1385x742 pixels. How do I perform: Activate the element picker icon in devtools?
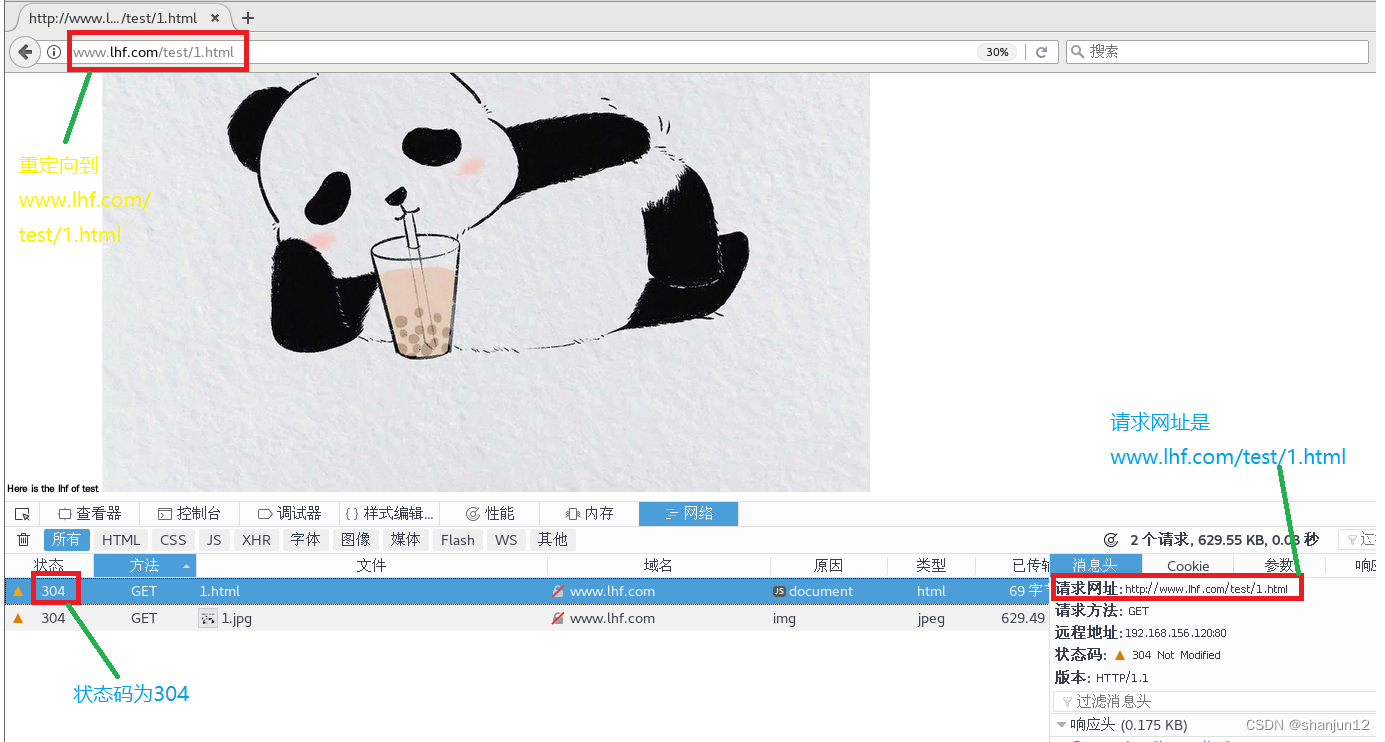click(x=22, y=514)
